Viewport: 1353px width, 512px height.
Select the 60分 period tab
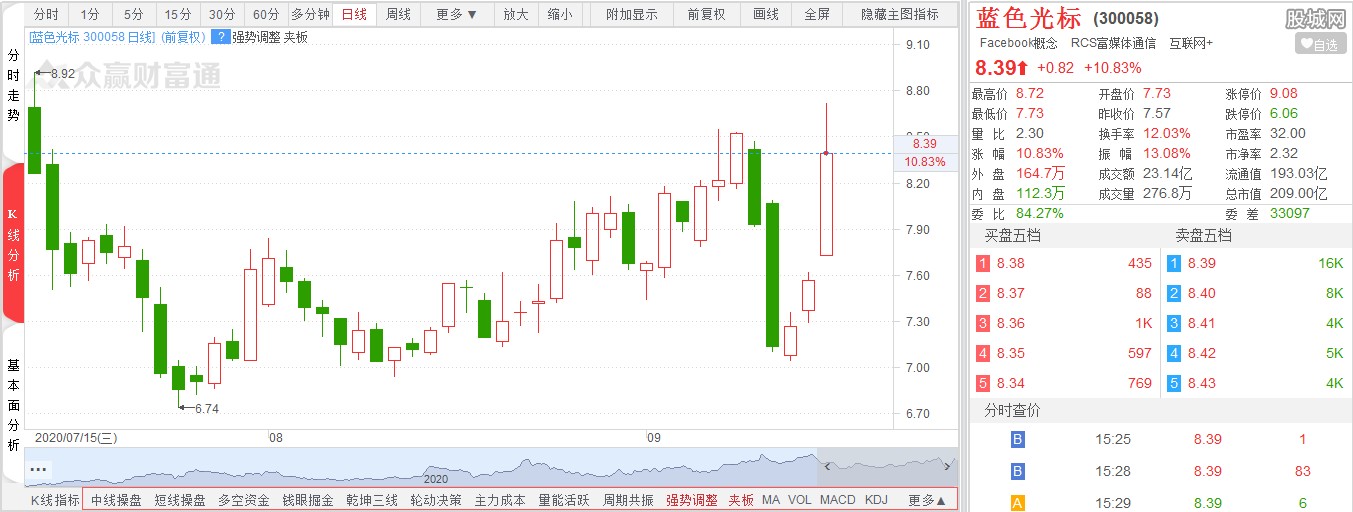(x=266, y=15)
